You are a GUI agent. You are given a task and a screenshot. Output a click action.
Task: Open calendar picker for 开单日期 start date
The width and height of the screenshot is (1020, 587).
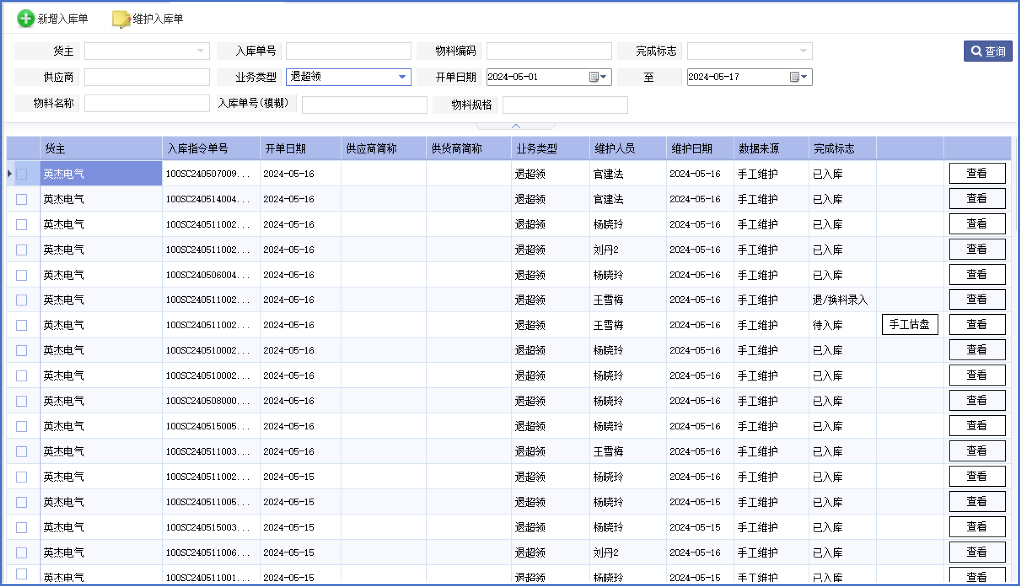click(x=594, y=77)
